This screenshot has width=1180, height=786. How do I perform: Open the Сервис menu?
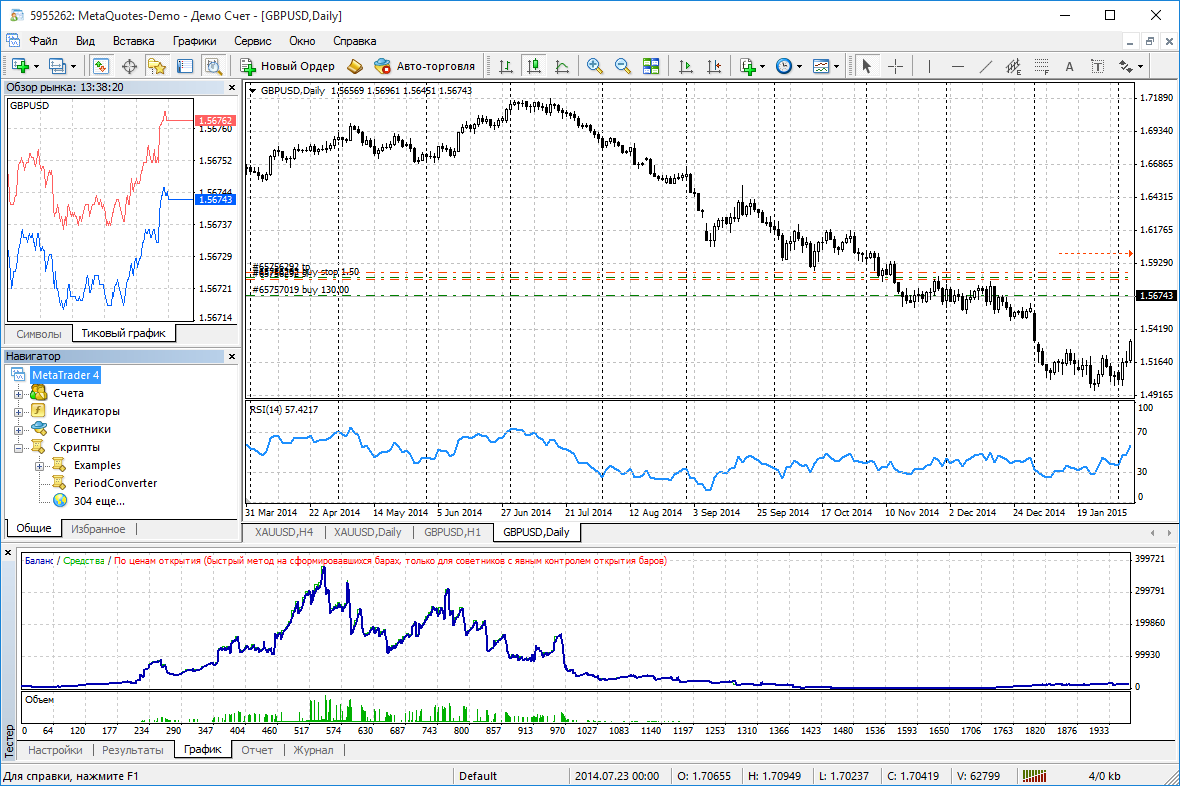point(252,41)
